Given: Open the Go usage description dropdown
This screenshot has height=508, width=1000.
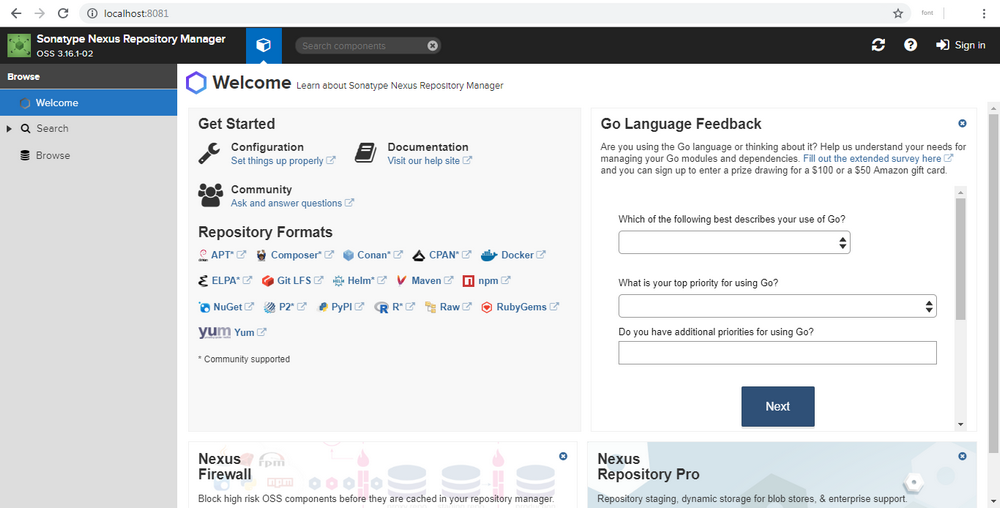Looking at the screenshot, I should coord(734,242).
